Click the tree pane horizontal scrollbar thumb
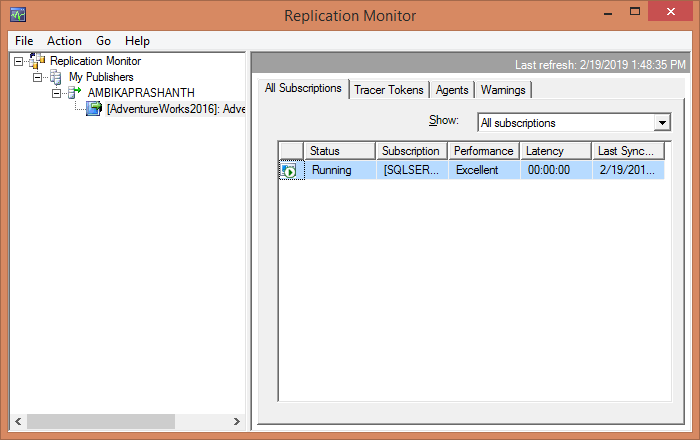 101,422
